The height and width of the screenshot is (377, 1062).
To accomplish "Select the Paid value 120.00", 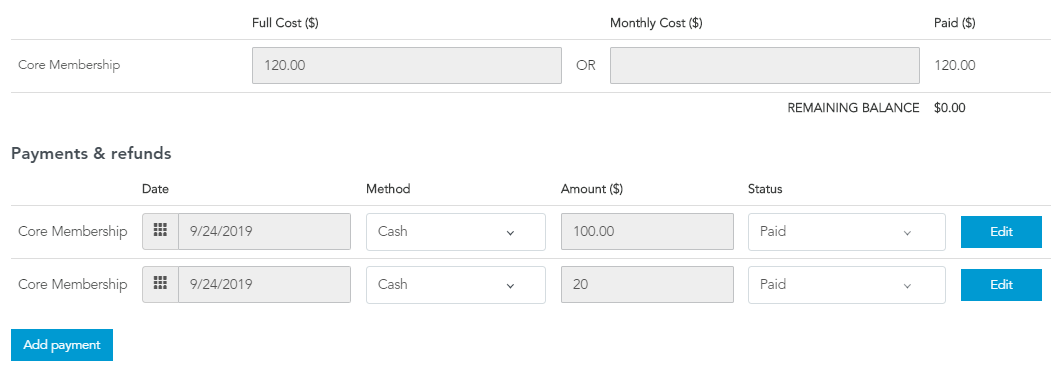I will tap(955, 66).
